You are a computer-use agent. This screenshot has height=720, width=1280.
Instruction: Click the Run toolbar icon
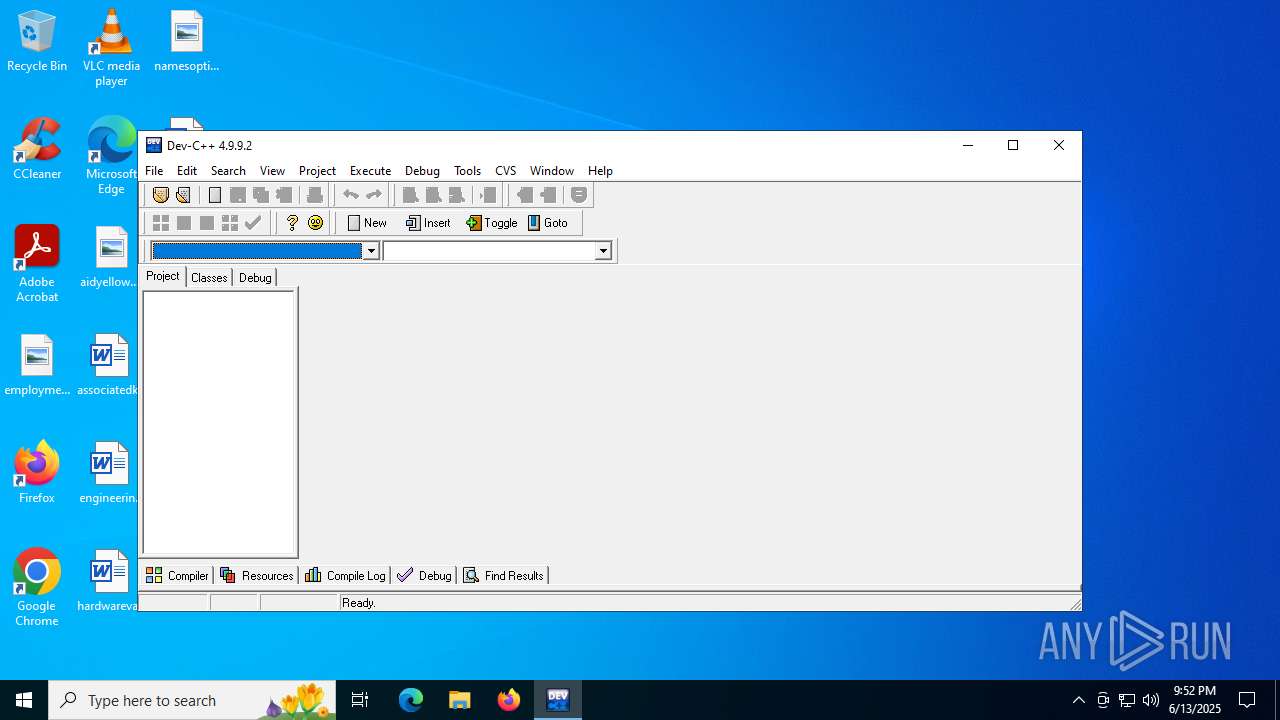[x=183, y=223]
